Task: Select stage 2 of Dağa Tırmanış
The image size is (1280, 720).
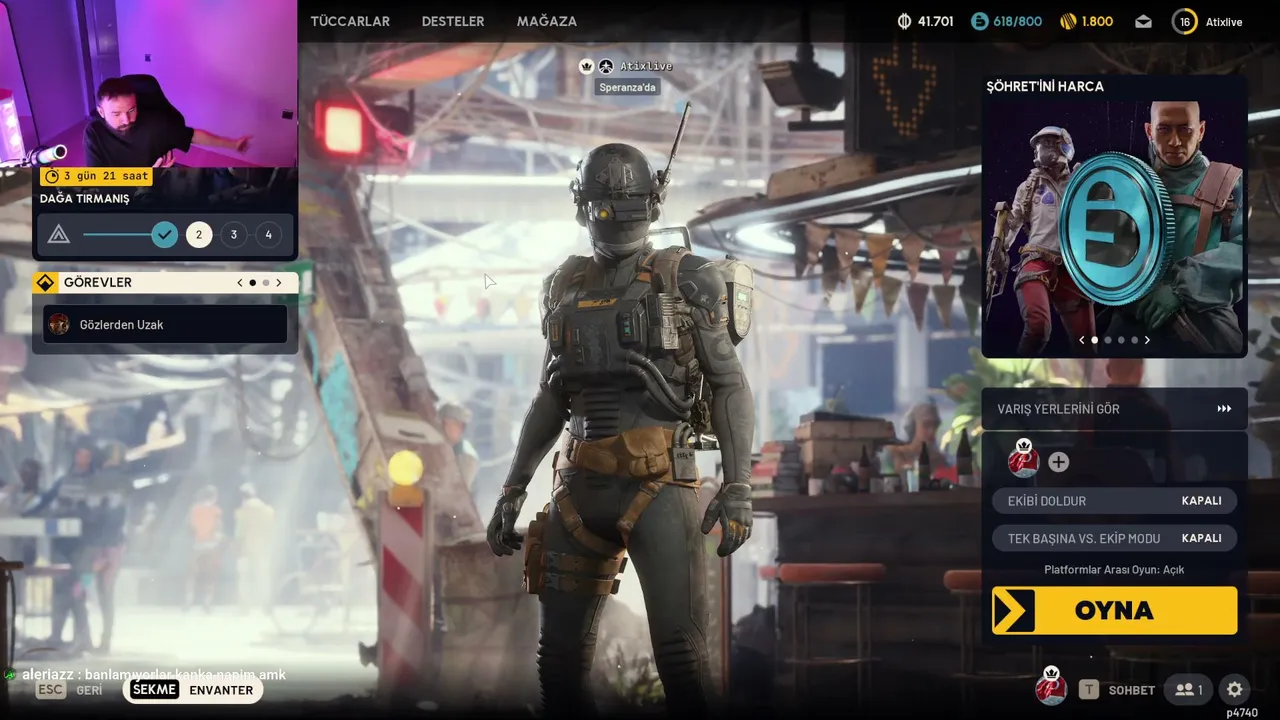Action: (199, 235)
